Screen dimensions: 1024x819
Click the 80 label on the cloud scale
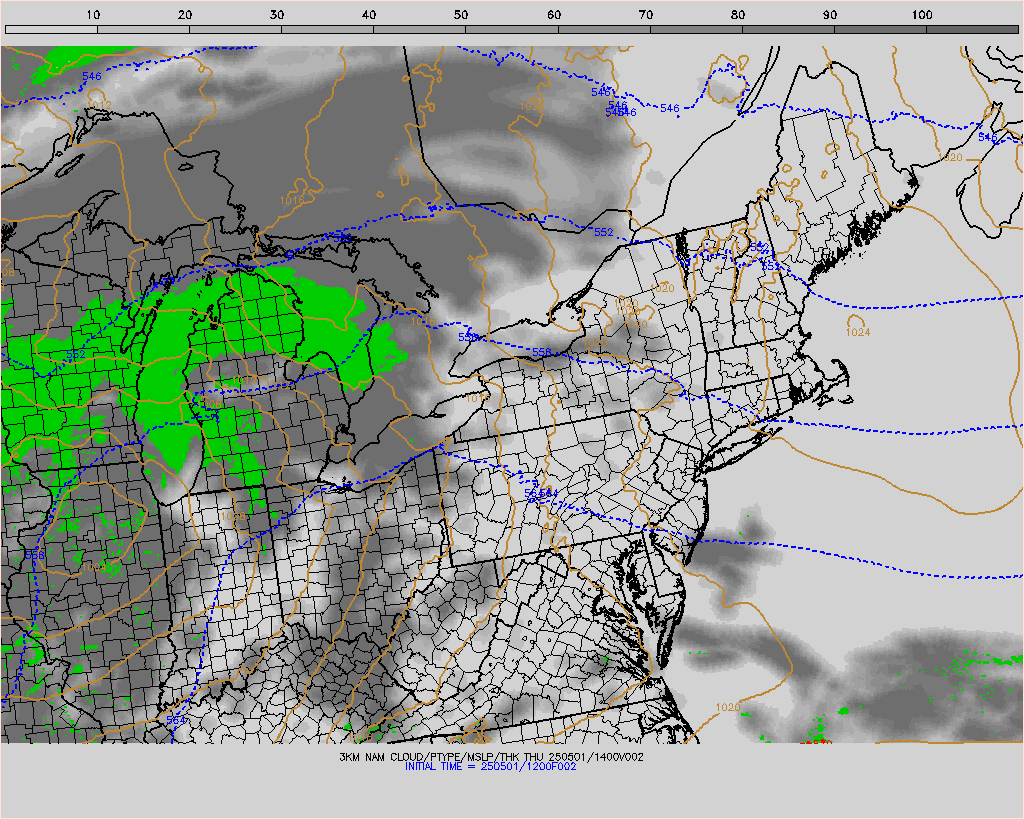pos(738,15)
